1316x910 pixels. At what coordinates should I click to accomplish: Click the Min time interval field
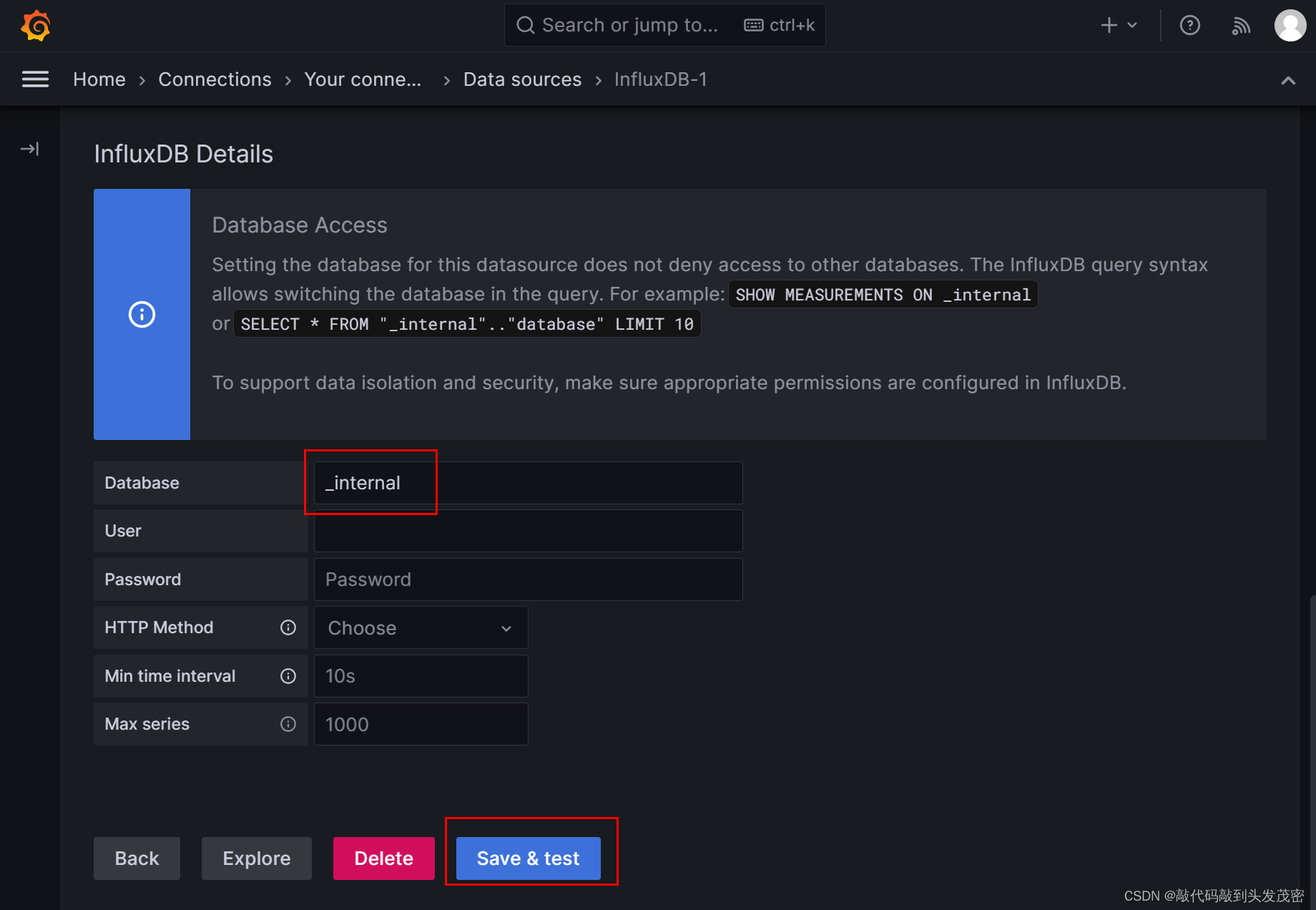click(x=421, y=676)
